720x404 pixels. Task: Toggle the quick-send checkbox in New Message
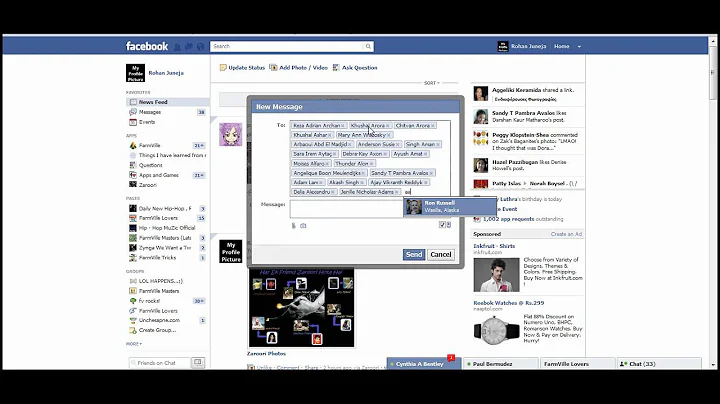[x=442, y=225]
